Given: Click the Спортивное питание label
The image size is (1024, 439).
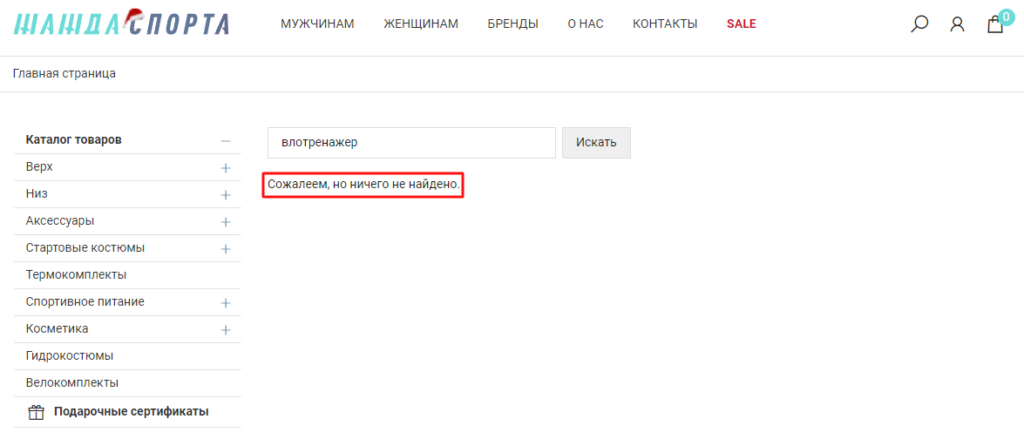Looking at the screenshot, I should click(86, 302).
